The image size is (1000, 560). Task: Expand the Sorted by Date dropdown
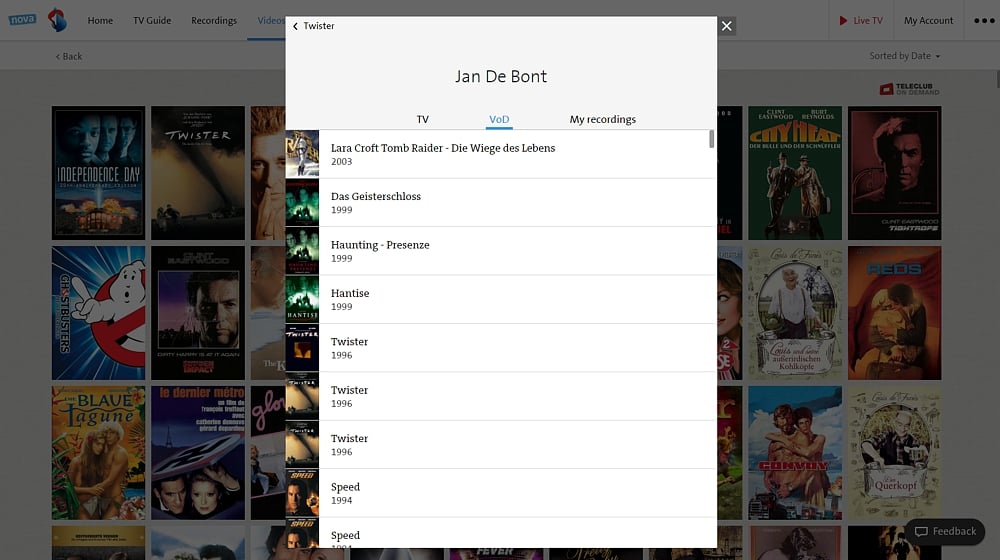(904, 56)
